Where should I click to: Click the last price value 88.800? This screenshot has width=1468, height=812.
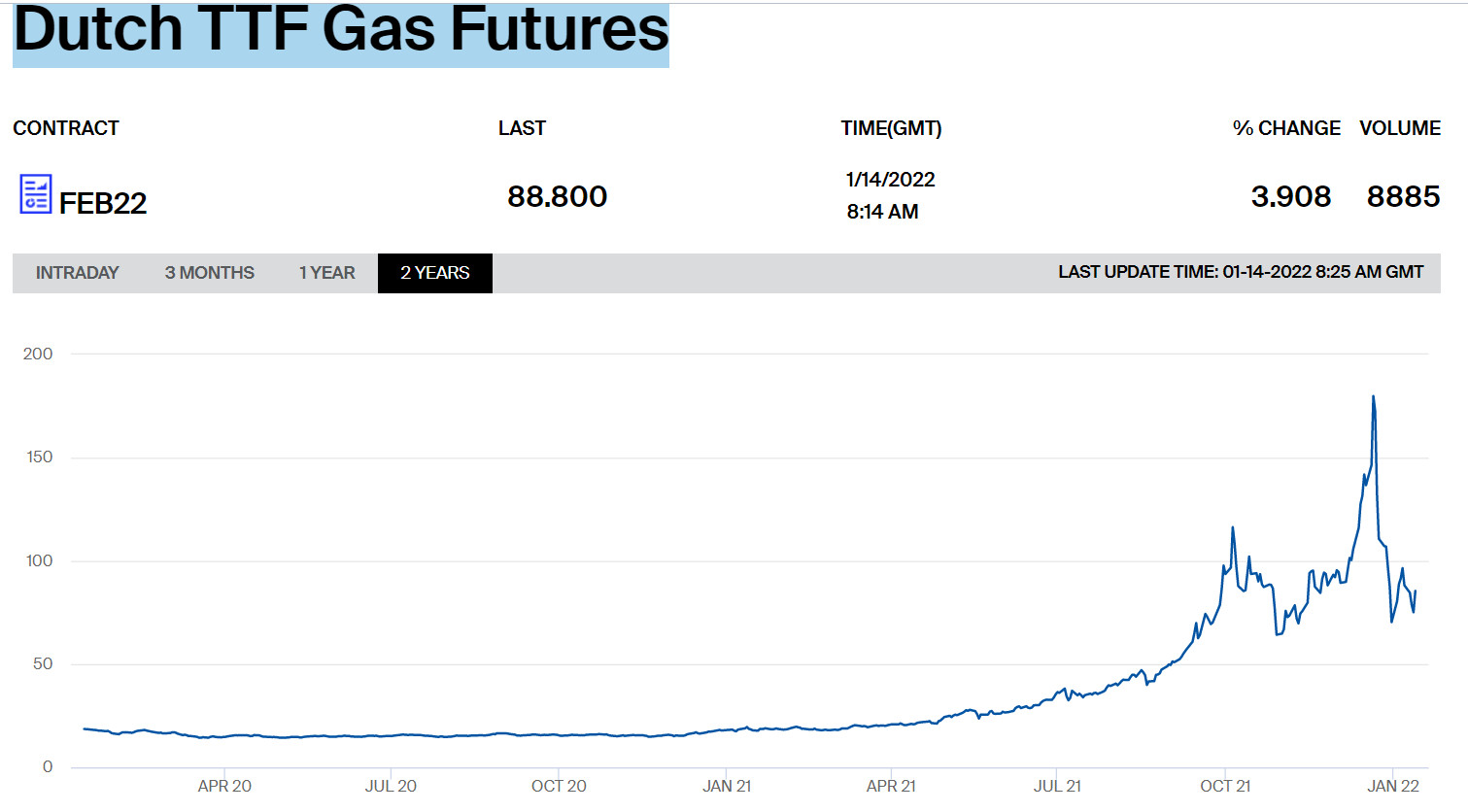coord(557,196)
